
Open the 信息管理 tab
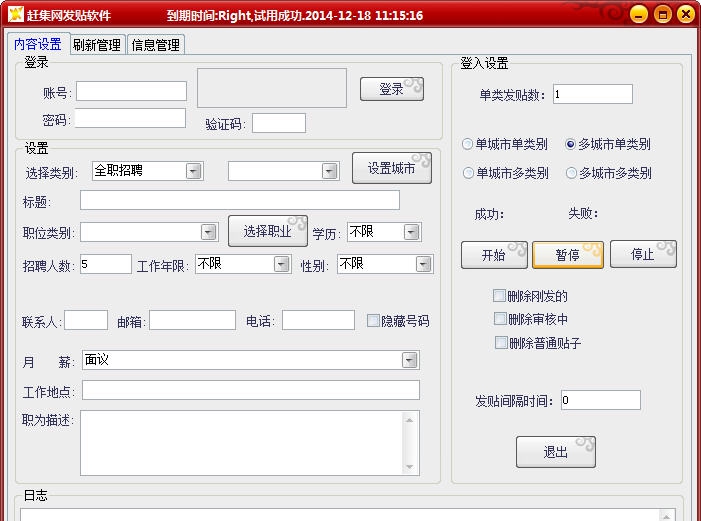tap(156, 45)
